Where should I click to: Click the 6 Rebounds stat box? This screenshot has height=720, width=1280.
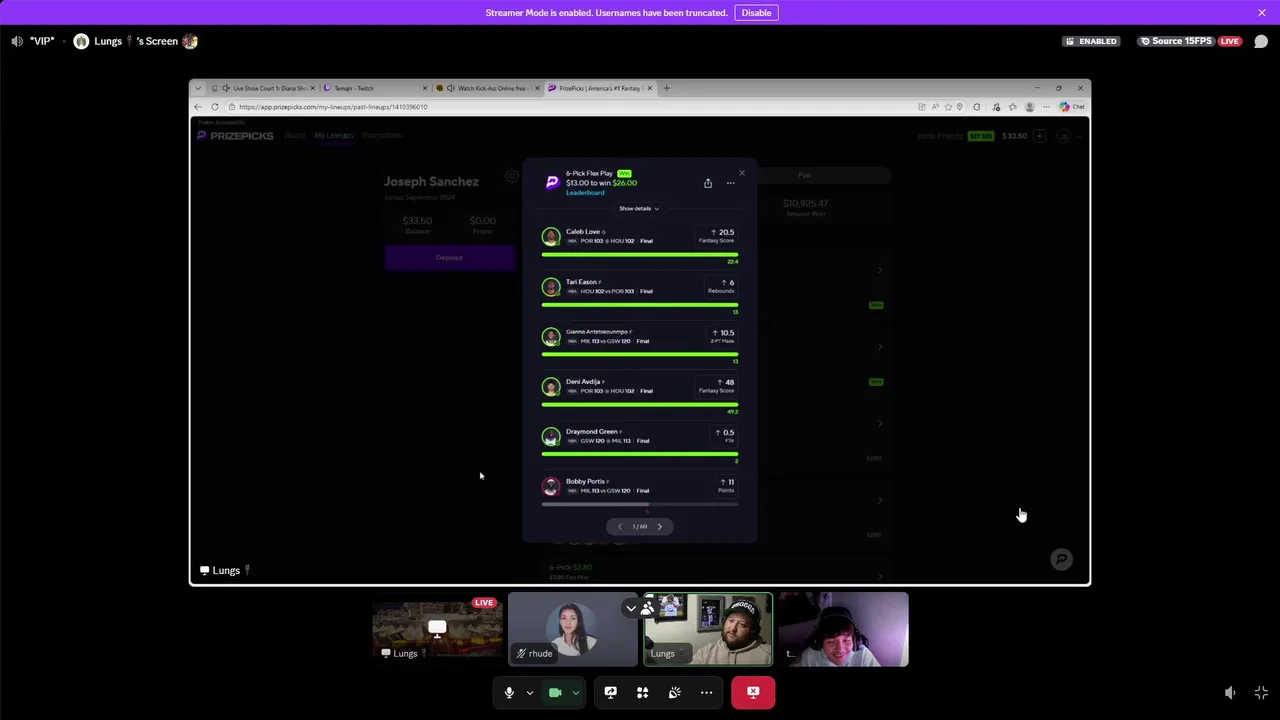[721, 286]
